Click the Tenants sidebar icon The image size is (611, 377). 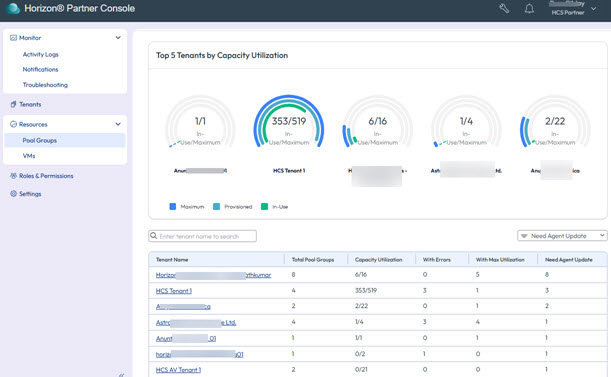(x=13, y=104)
